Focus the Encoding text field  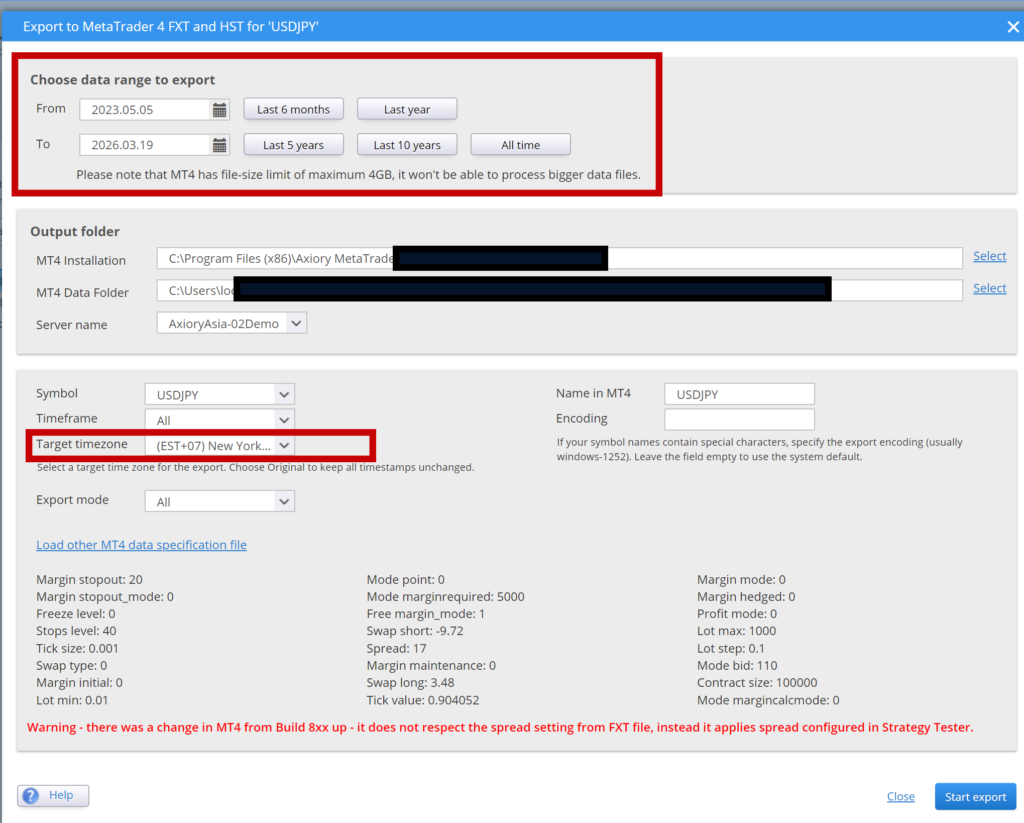[x=738, y=419]
